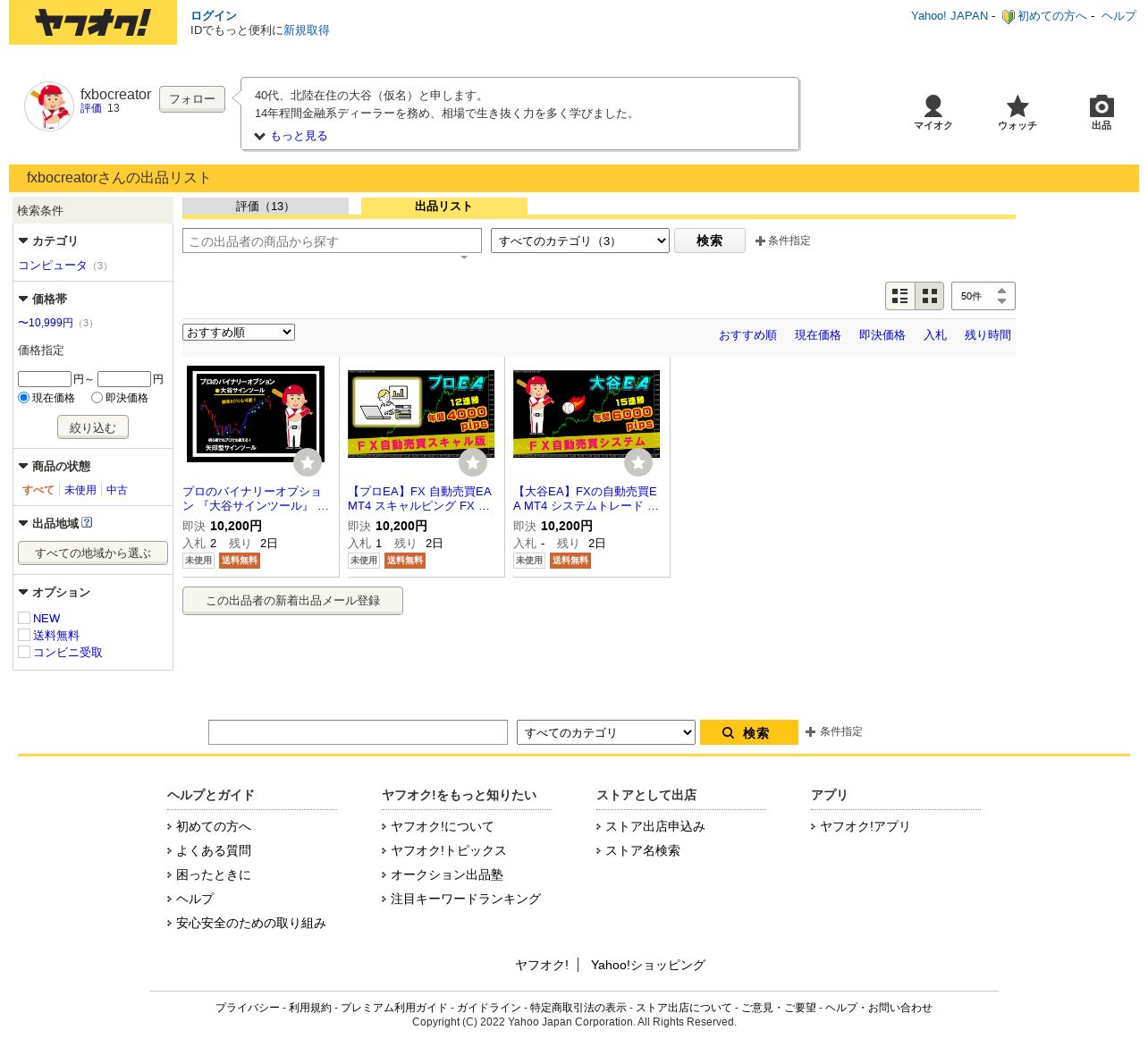Image resolution: width=1148 pixels, height=1047 pixels.
Task: Click すべての地域から選ぶ button
Action: tap(93, 553)
